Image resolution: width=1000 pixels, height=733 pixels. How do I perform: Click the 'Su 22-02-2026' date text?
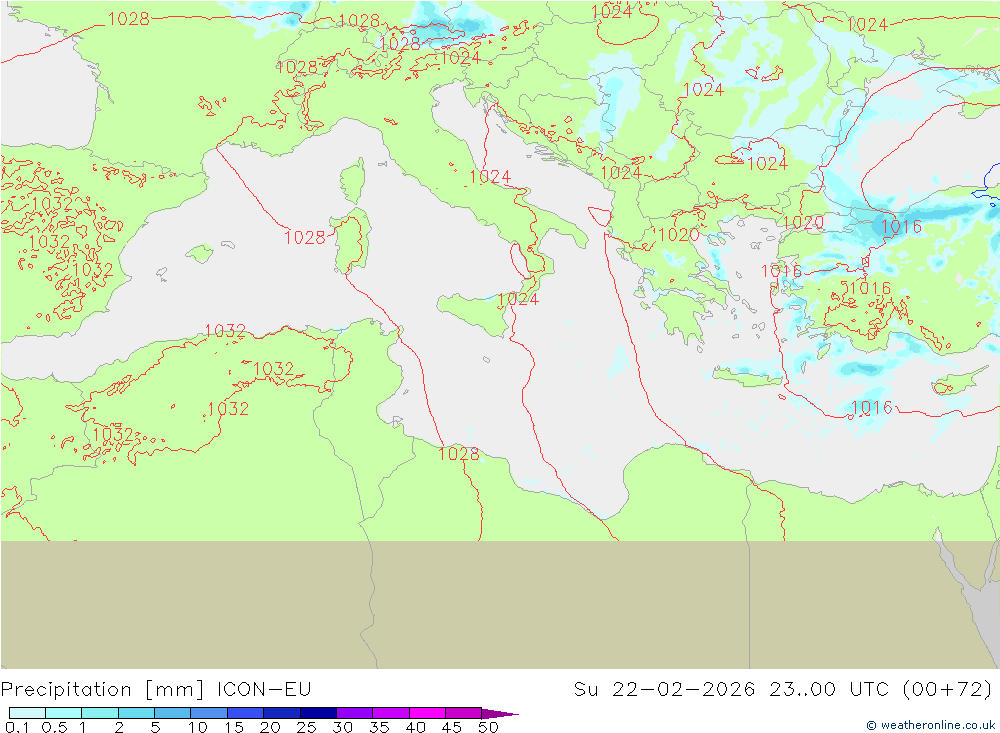[664, 689]
